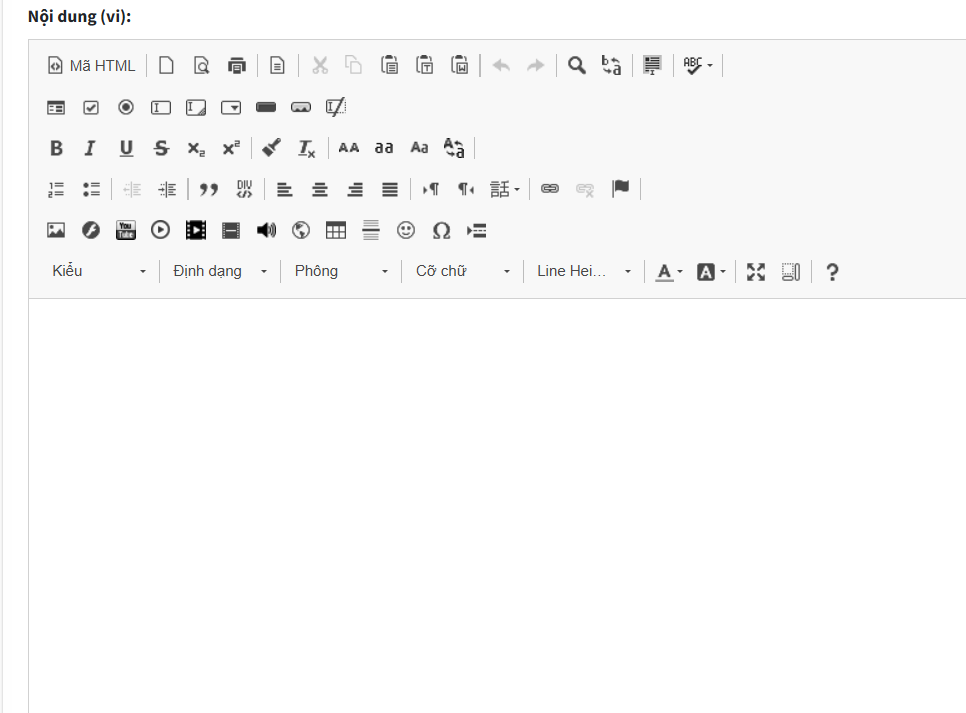
Task: Open the Replace tool
Action: [612, 65]
